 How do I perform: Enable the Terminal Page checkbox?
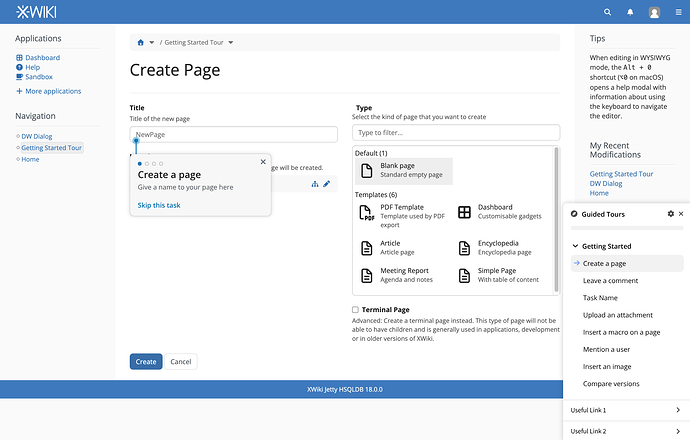355,310
